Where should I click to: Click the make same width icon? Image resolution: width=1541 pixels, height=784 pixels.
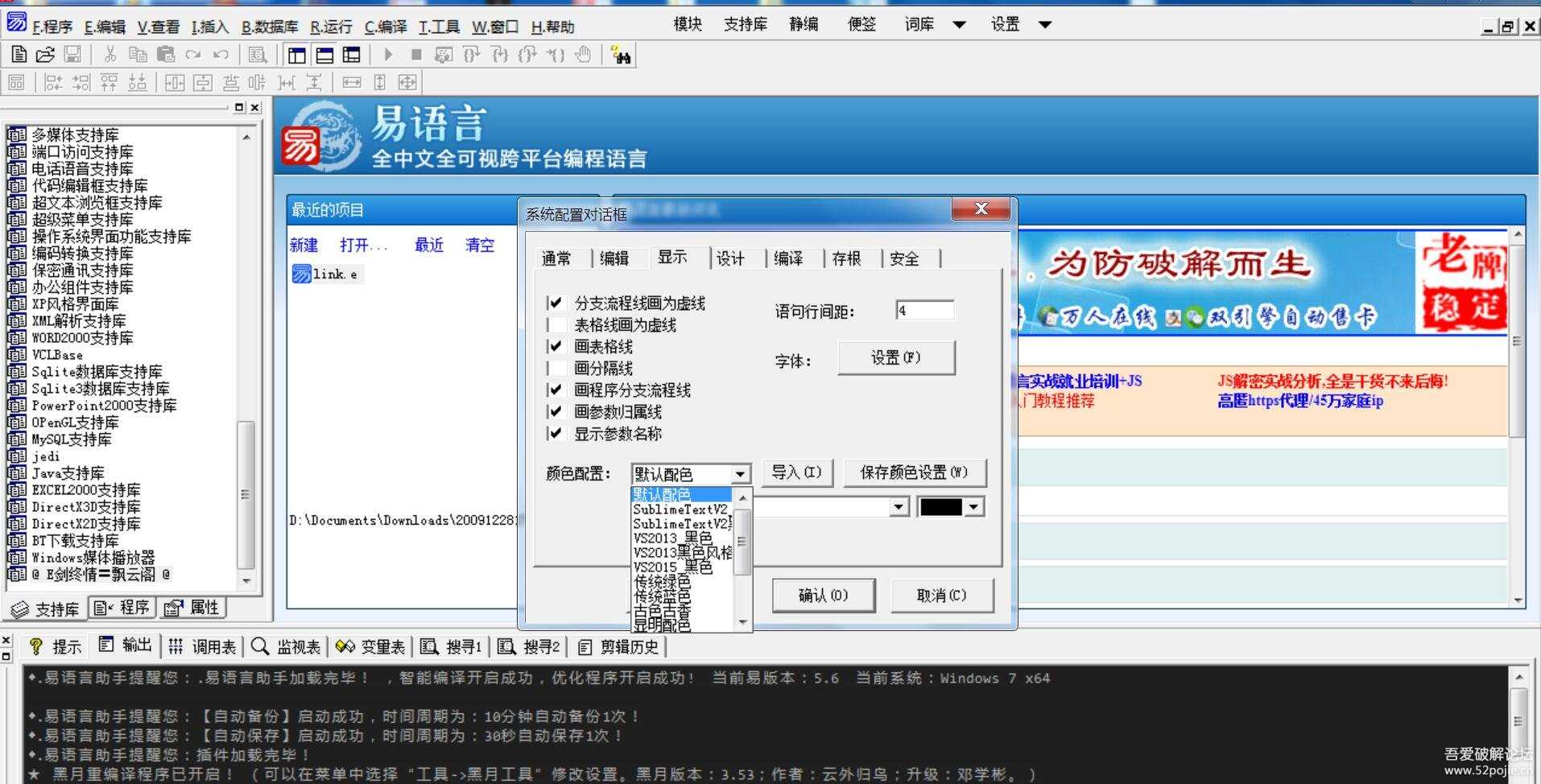point(352,82)
